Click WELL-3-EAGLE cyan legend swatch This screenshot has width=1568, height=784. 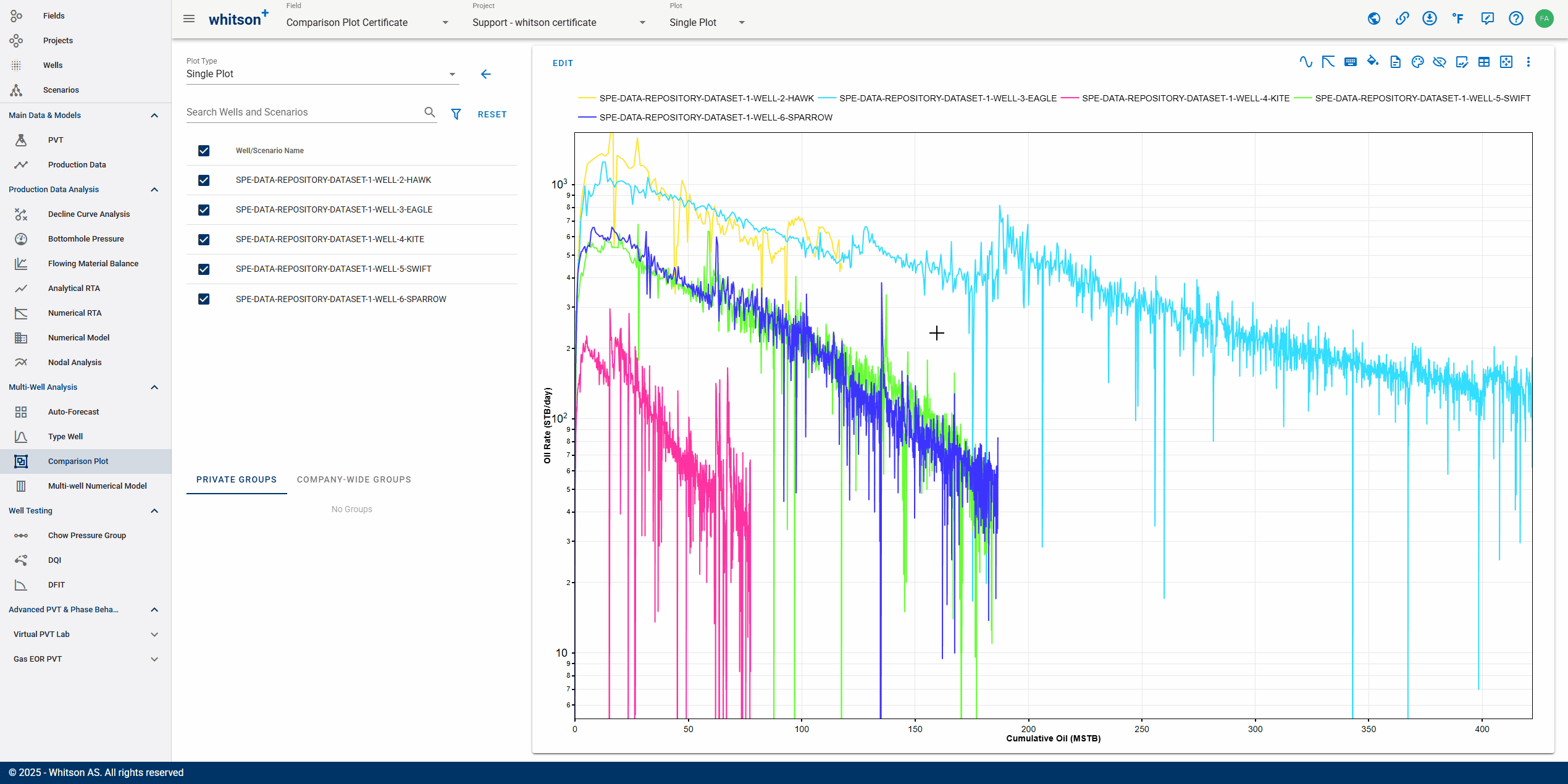coord(827,98)
